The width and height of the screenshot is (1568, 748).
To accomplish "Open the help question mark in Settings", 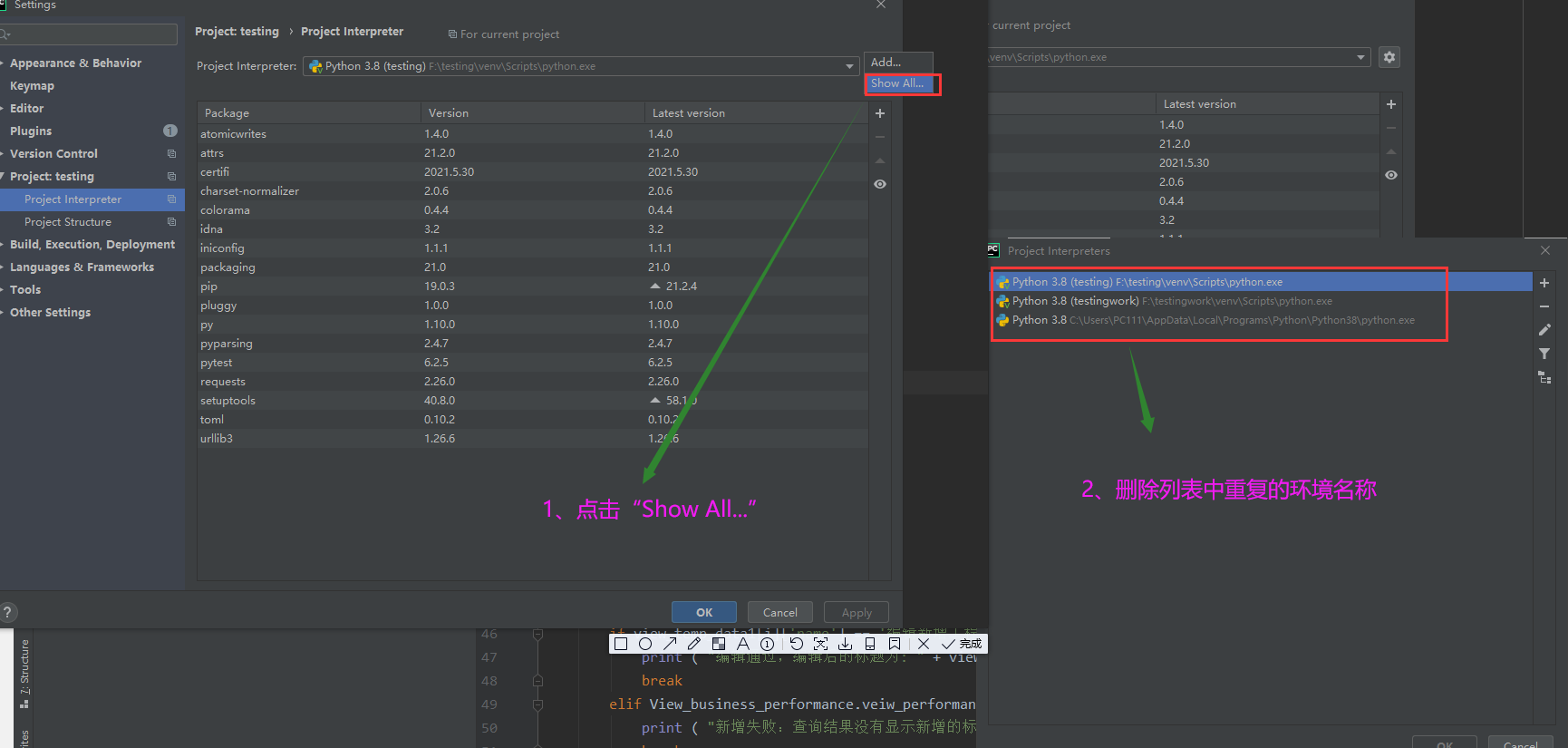I will (7, 612).
